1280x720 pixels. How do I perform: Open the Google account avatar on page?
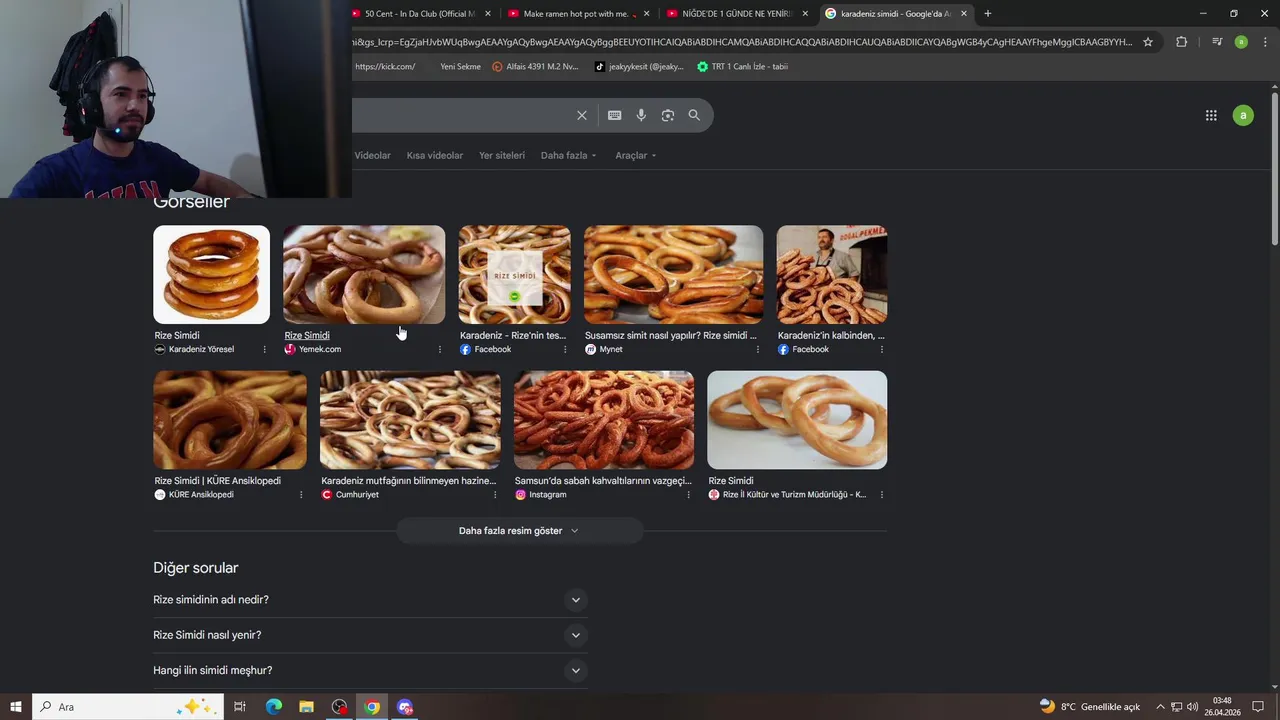coord(1243,115)
